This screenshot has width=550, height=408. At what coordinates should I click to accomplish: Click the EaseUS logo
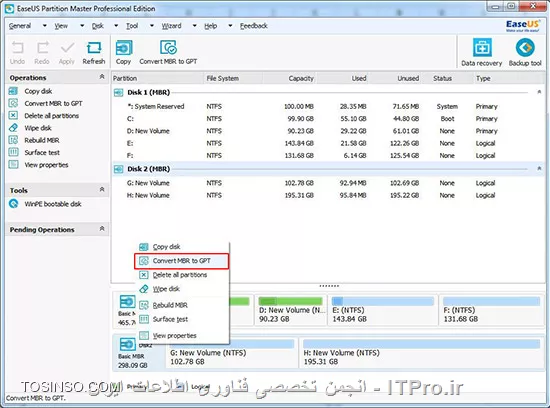point(522,26)
